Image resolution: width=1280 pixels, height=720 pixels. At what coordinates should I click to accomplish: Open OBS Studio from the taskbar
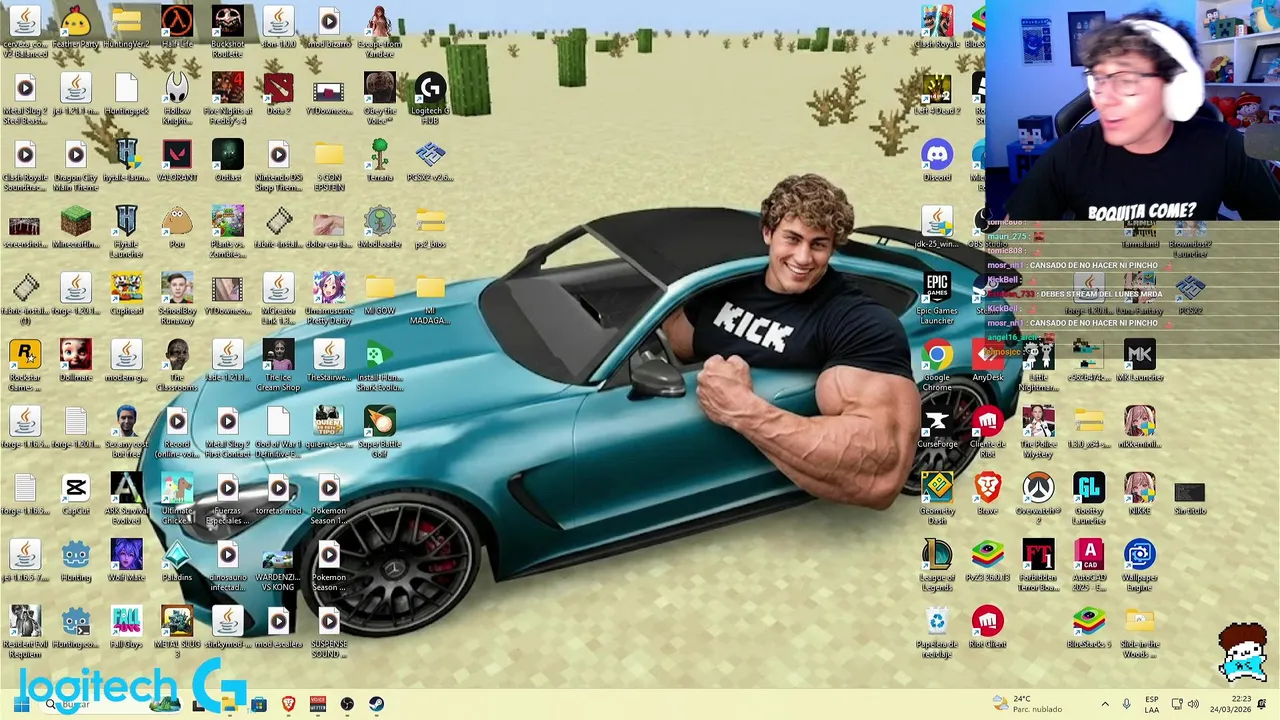347,704
